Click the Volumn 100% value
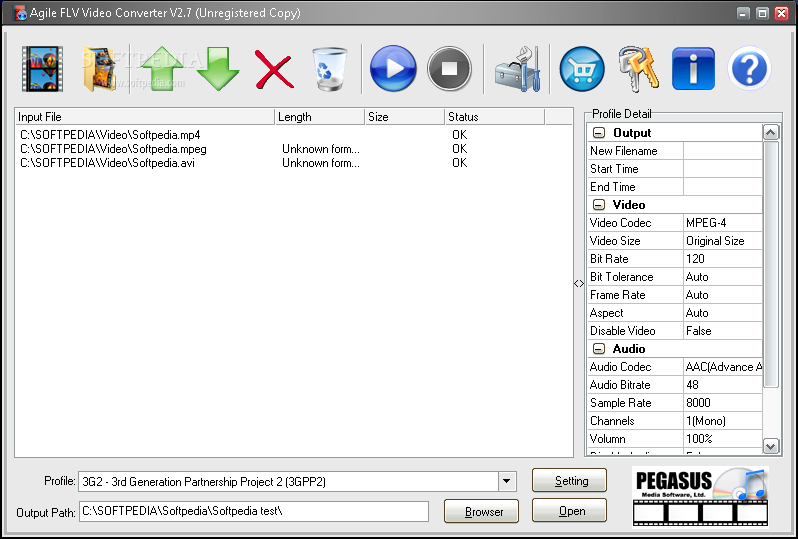Image resolution: width=798 pixels, height=539 pixels. 723,439
